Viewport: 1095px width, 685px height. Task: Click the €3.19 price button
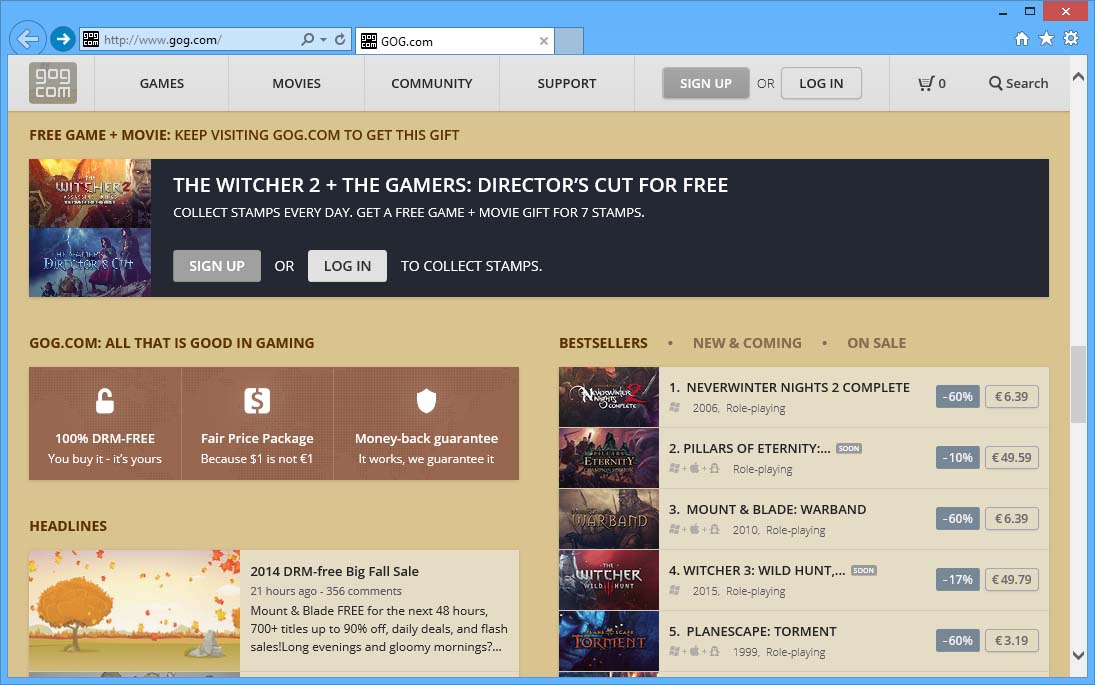pos(1011,640)
